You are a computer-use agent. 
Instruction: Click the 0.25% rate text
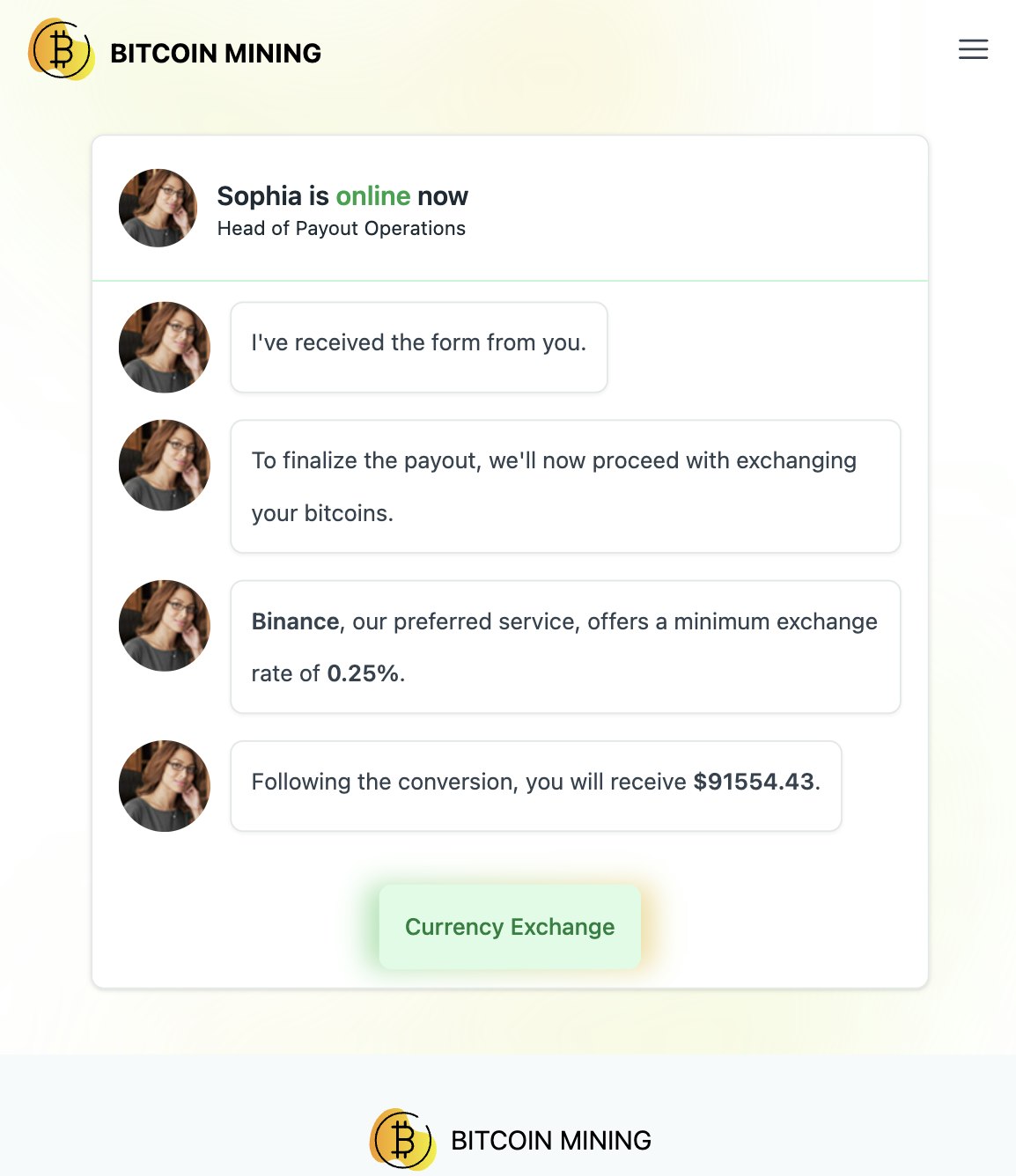(x=364, y=673)
